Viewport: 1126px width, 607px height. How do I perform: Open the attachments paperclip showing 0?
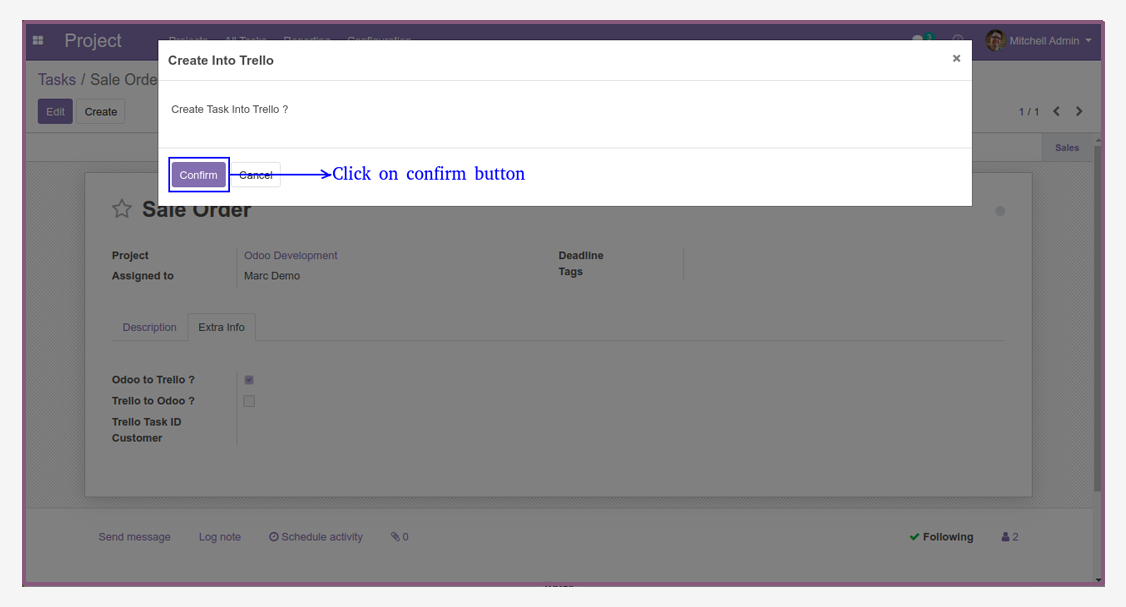(400, 537)
